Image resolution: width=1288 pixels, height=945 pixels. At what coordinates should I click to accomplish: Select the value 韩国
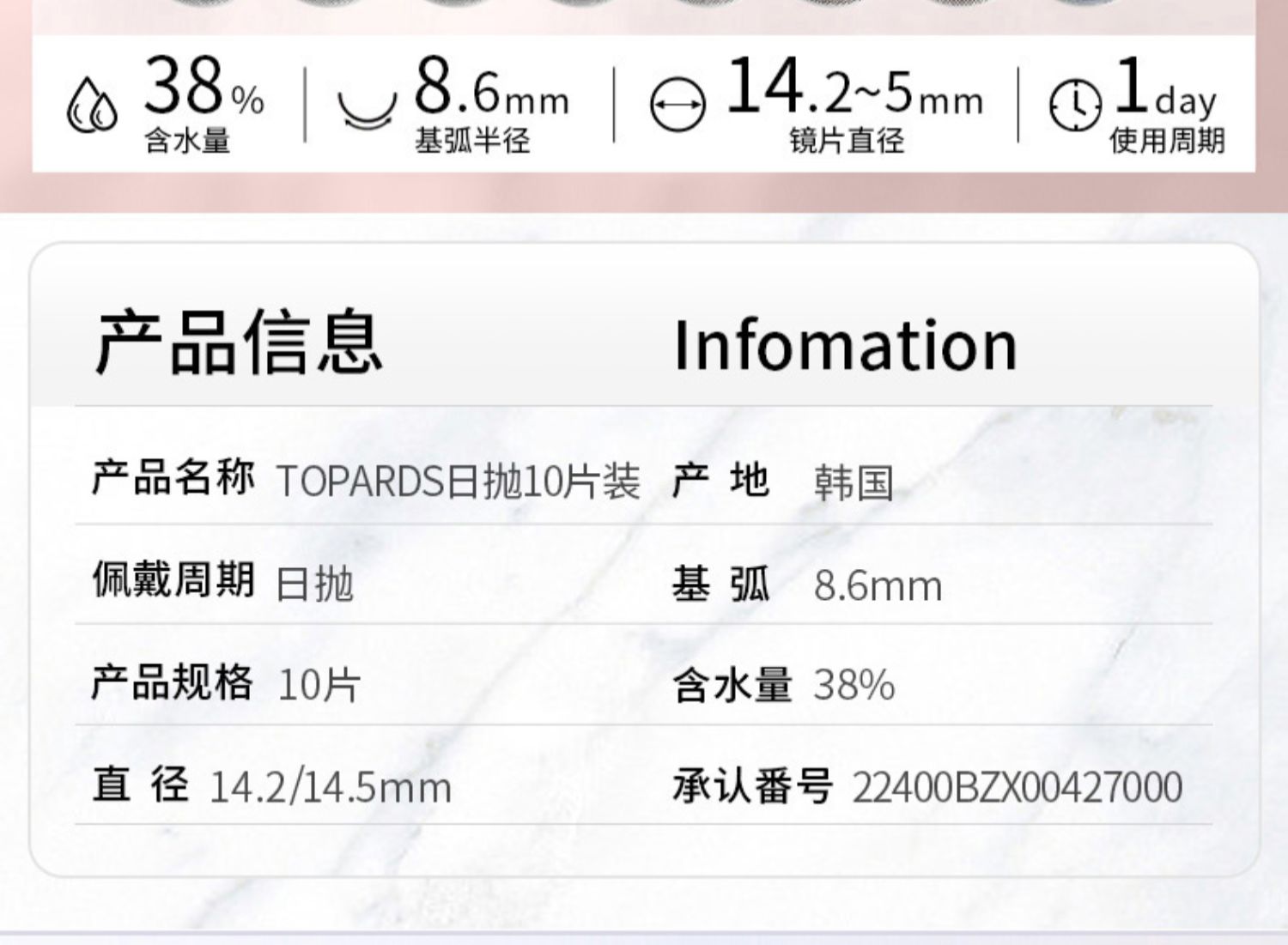(x=854, y=483)
